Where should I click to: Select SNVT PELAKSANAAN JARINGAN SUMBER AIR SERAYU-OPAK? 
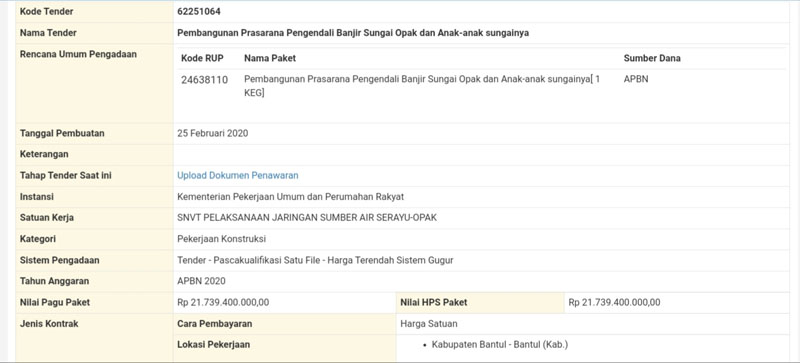pos(307,218)
